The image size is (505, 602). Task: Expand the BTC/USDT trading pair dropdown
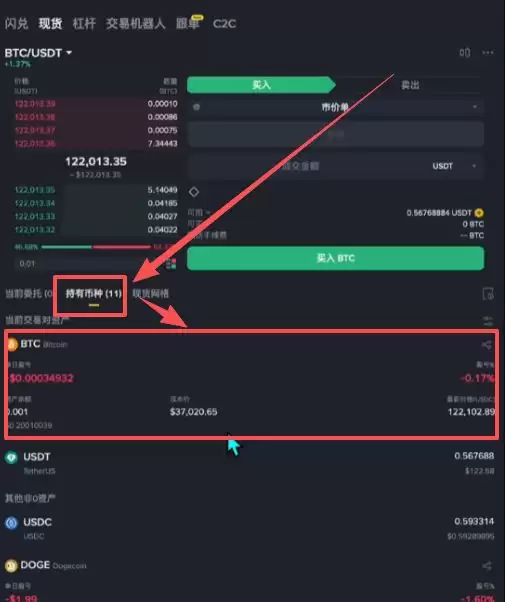[38, 53]
